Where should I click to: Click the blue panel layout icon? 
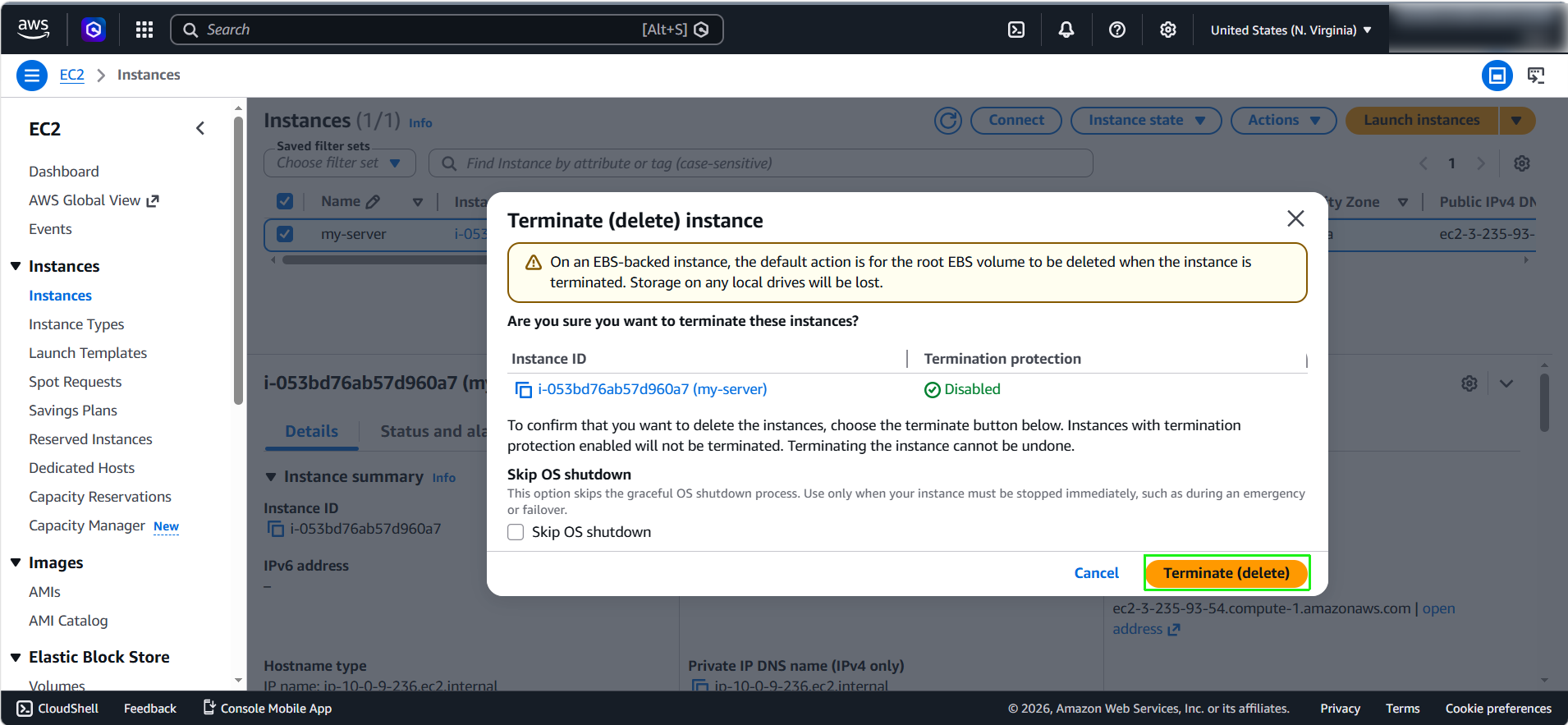pyautogui.click(x=1497, y=76)
